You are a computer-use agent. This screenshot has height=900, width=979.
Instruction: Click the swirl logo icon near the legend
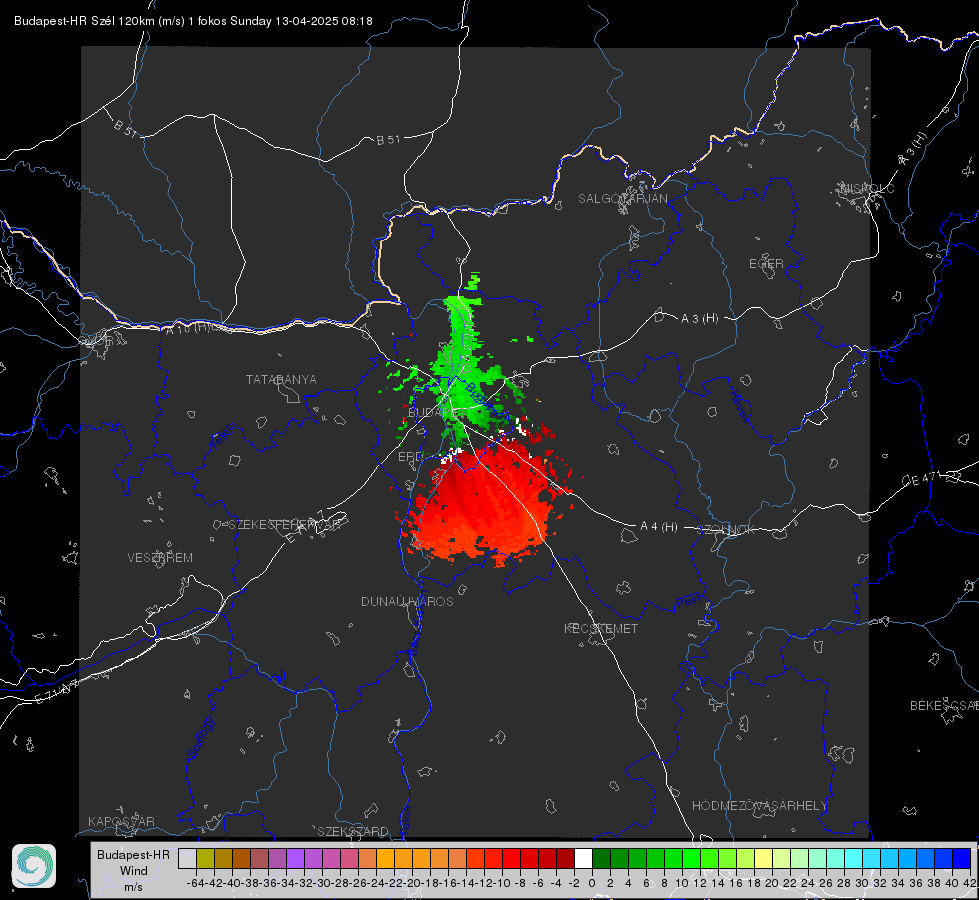pyautogui.click(x=34, y=866)
